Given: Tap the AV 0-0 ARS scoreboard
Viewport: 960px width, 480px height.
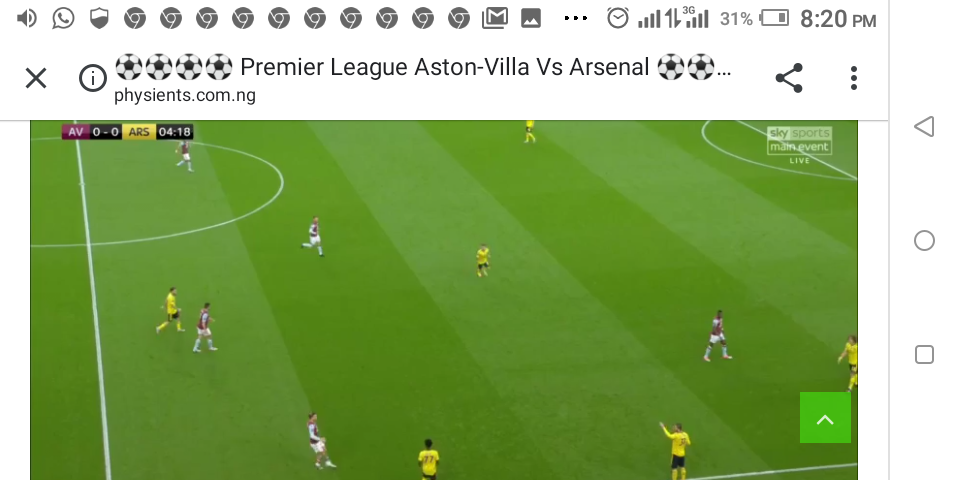Looking at the screenshot, I should coord(127,132).
